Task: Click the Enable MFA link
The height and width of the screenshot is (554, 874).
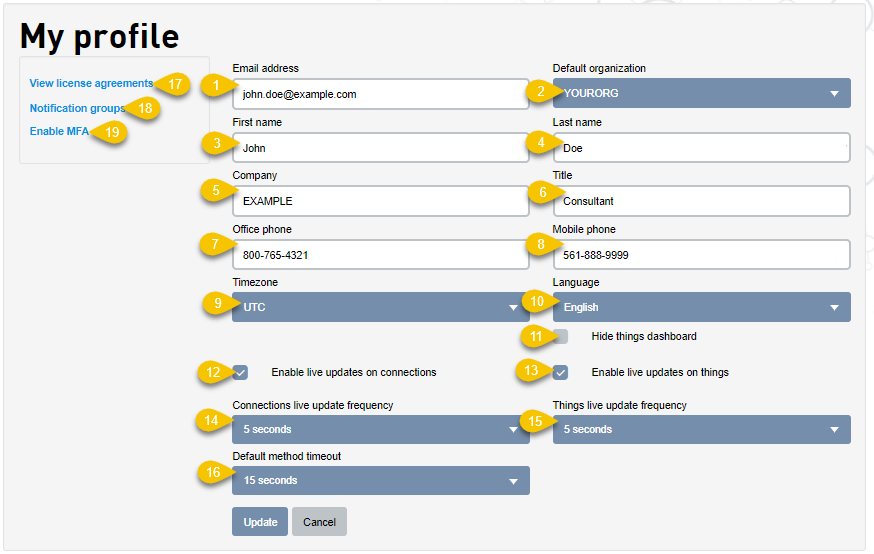Action: point(59,131)
